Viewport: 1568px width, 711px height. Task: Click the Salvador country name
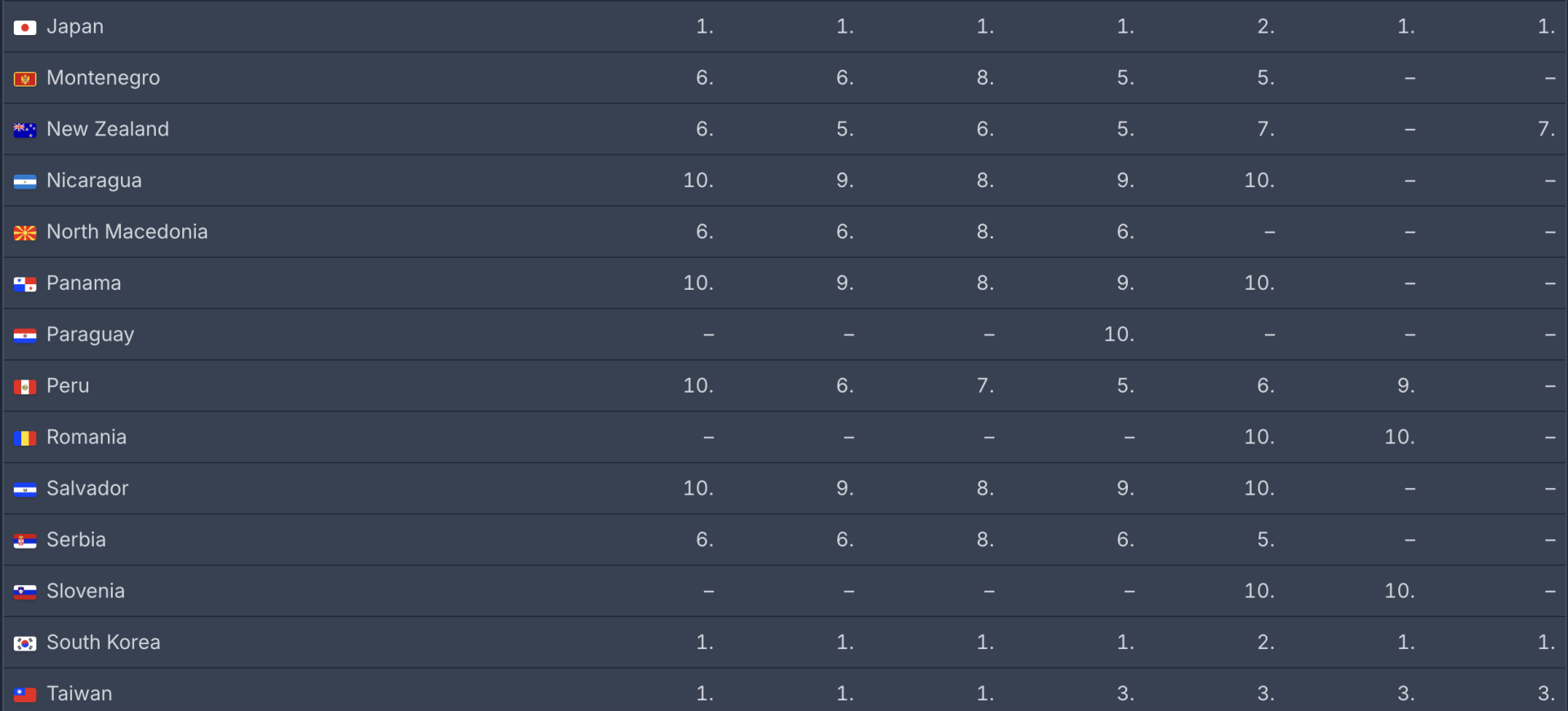[87, 488]
